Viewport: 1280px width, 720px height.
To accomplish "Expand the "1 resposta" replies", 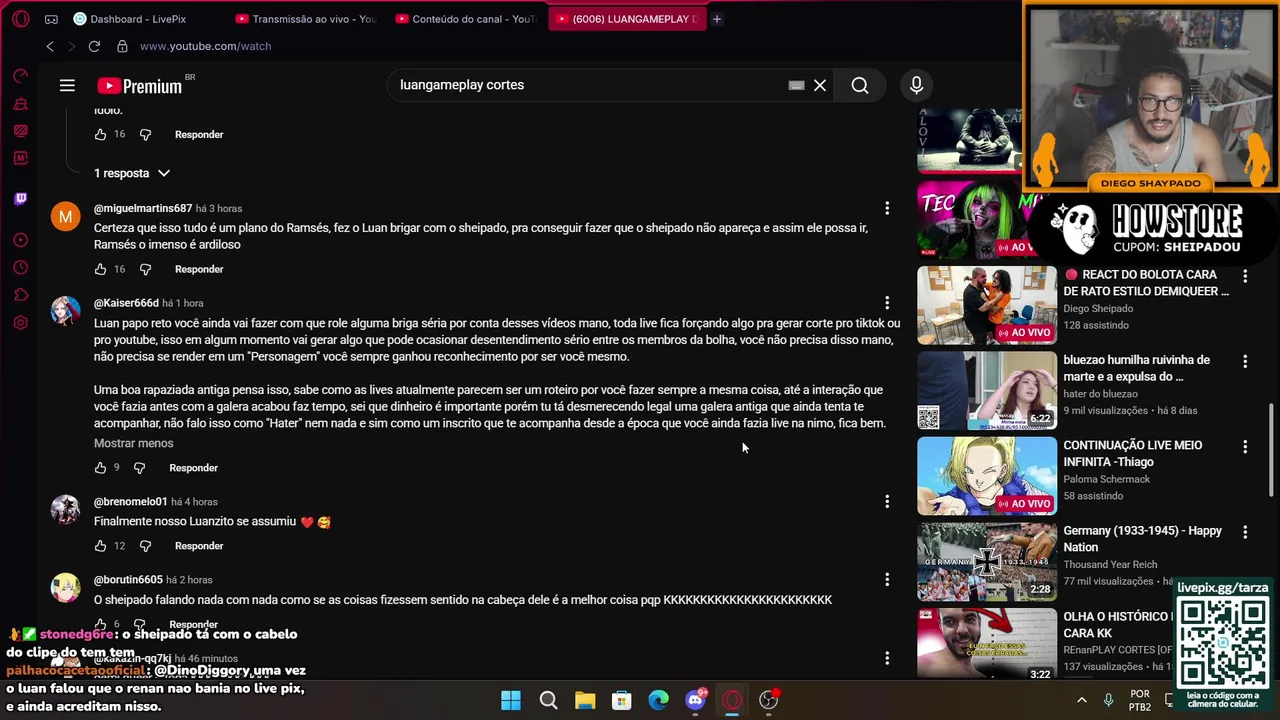I will [132, 173].
